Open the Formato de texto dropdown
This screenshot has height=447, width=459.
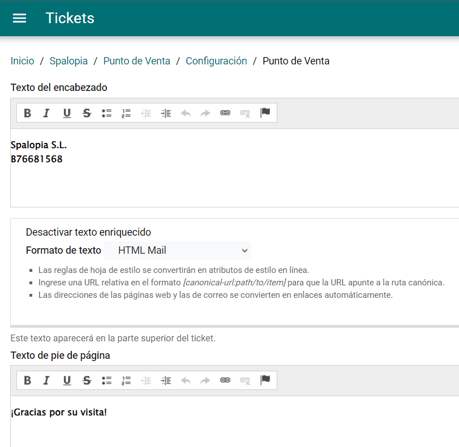pyautogui.click(x=177, y=250)
